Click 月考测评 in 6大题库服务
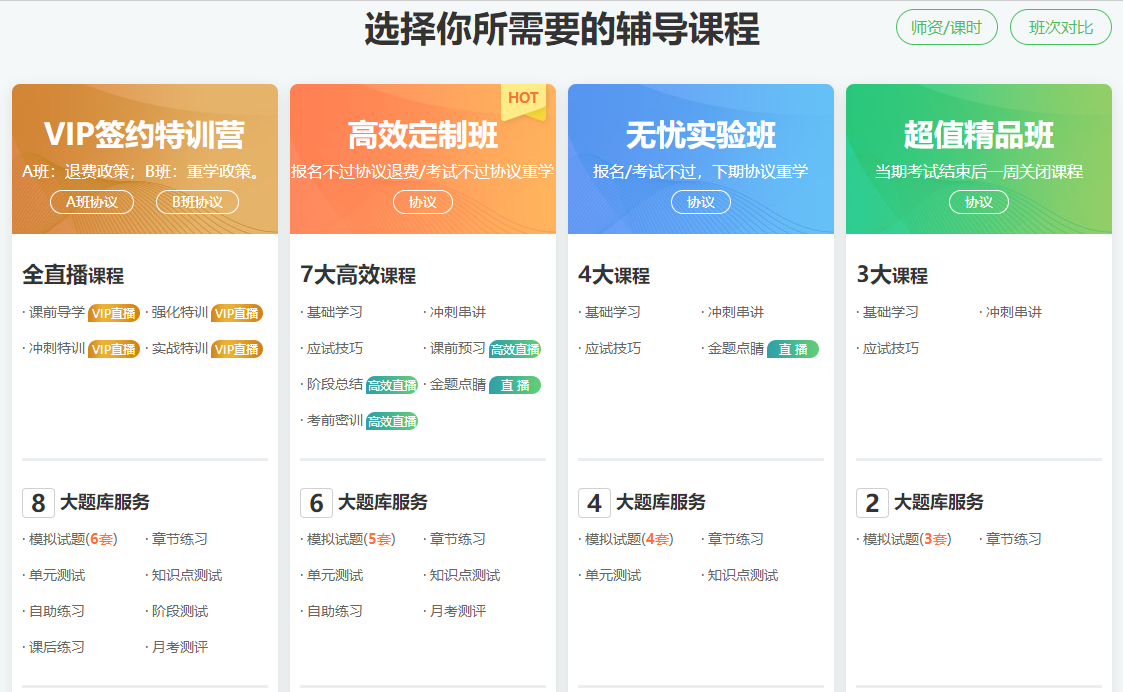The image size is (1123, 692). (x=458, y=611)
